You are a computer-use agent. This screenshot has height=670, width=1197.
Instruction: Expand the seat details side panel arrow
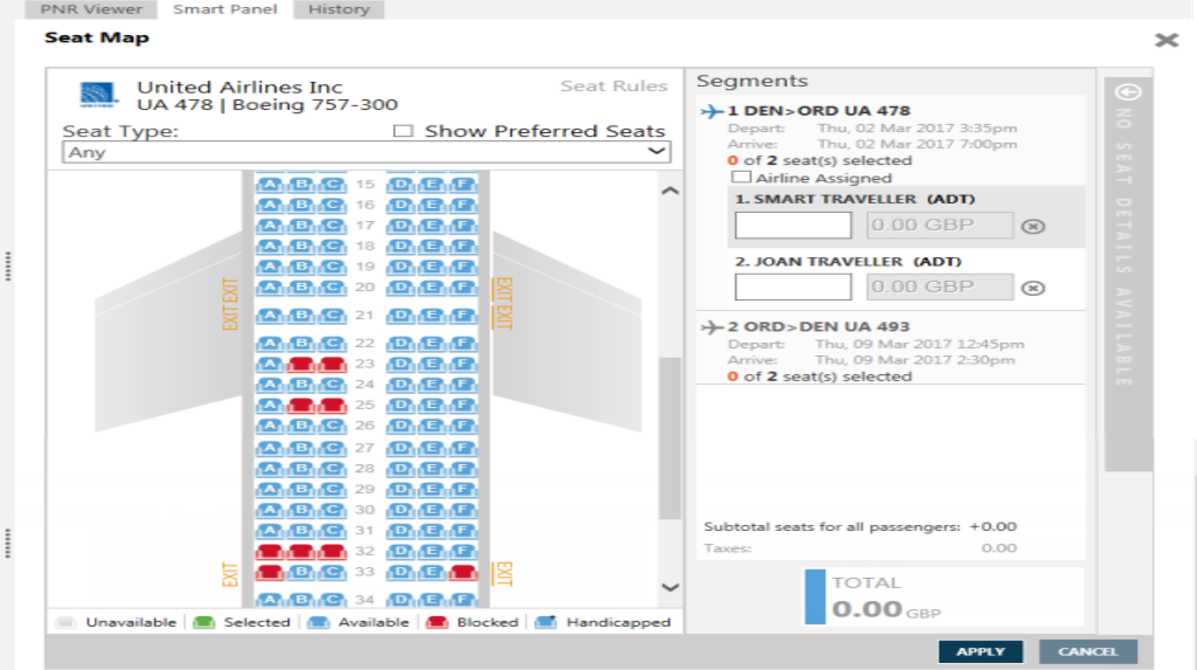1129,92
